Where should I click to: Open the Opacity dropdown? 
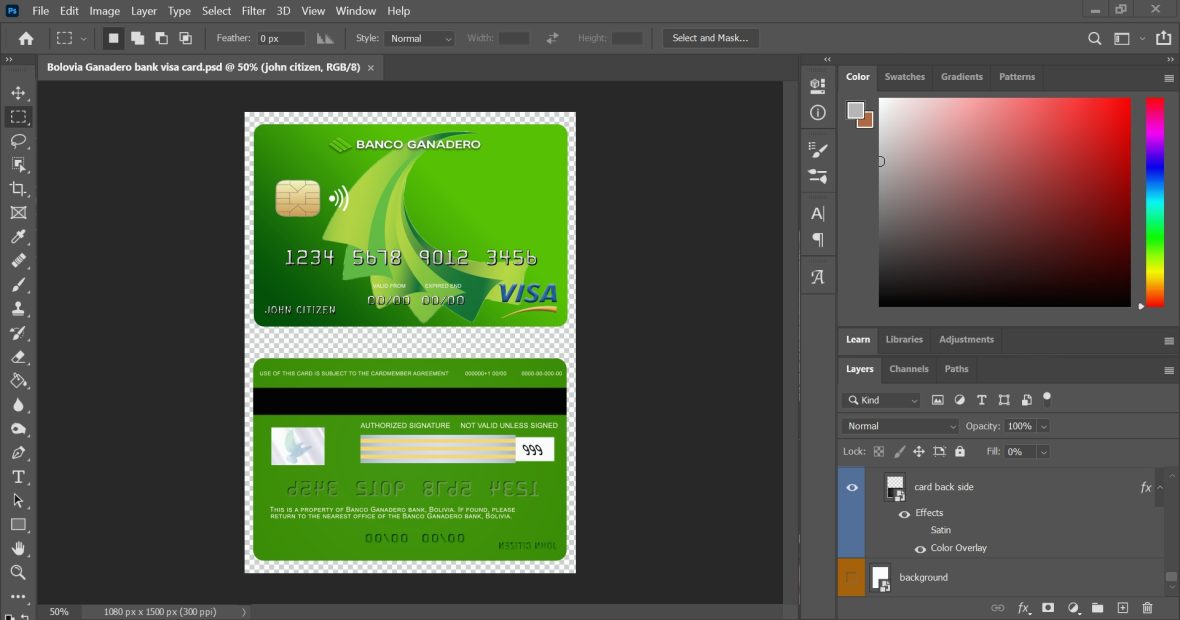(x=1044, y=426)
